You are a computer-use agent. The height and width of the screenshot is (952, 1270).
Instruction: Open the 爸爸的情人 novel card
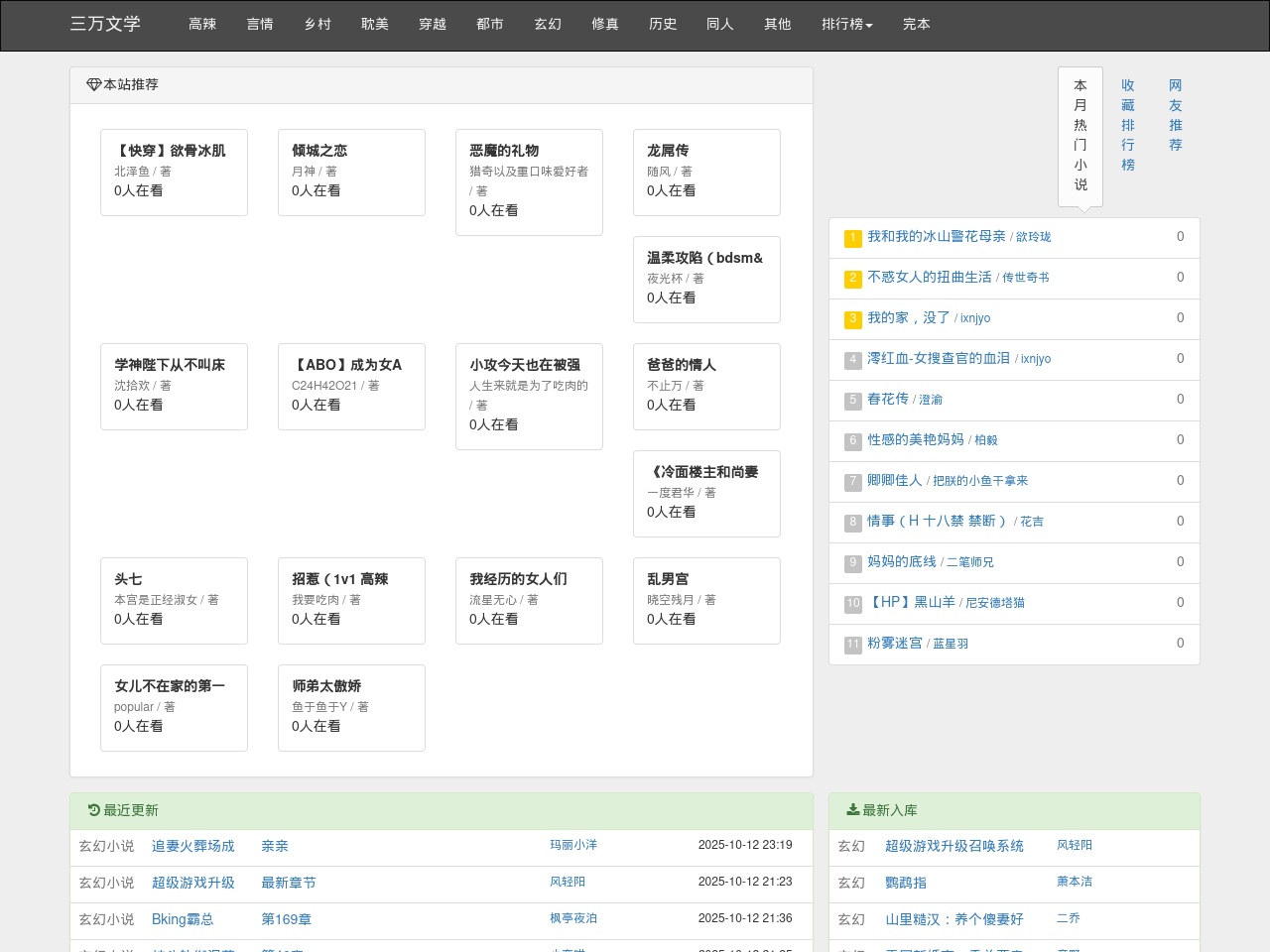click(706, 386)
